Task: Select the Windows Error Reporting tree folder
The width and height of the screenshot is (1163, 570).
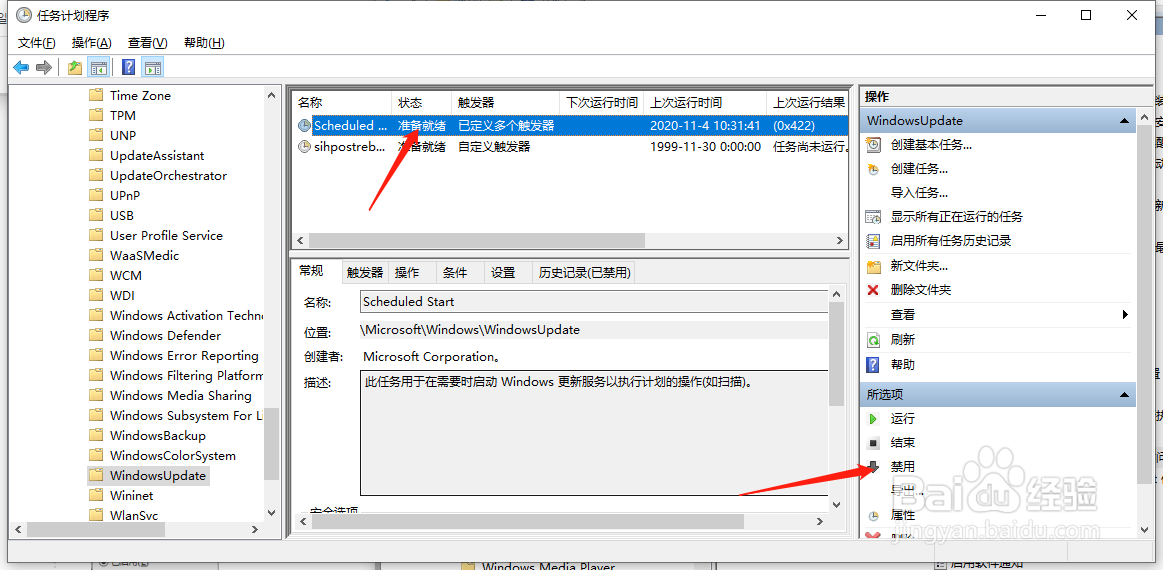Action: pos(184,356)
